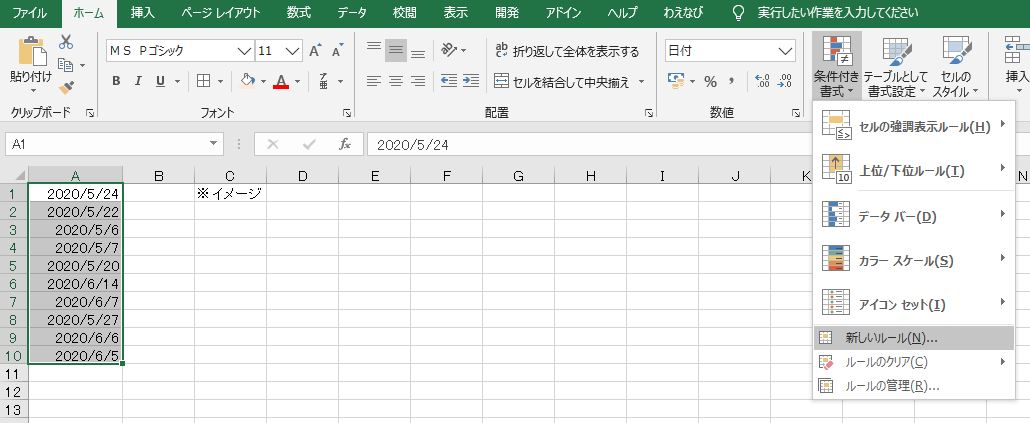The width and height of the screenshot is (1030, 423).
Task: Click the Format Painter brush icon
Action: point(66,87)
